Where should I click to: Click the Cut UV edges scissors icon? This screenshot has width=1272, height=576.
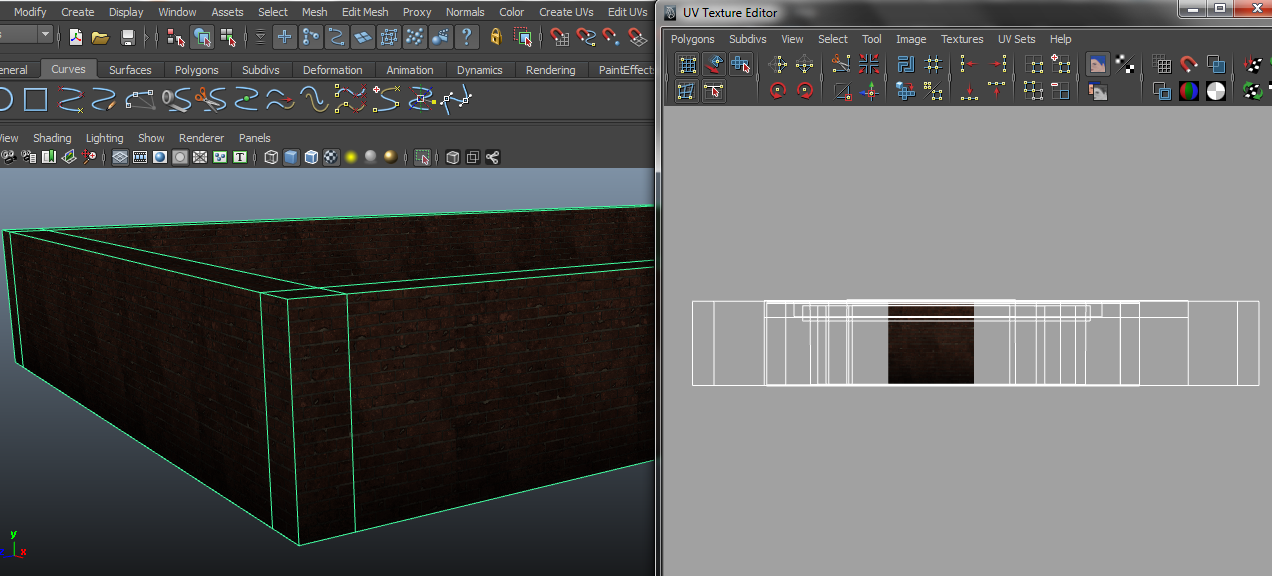[x=842, y=65]
